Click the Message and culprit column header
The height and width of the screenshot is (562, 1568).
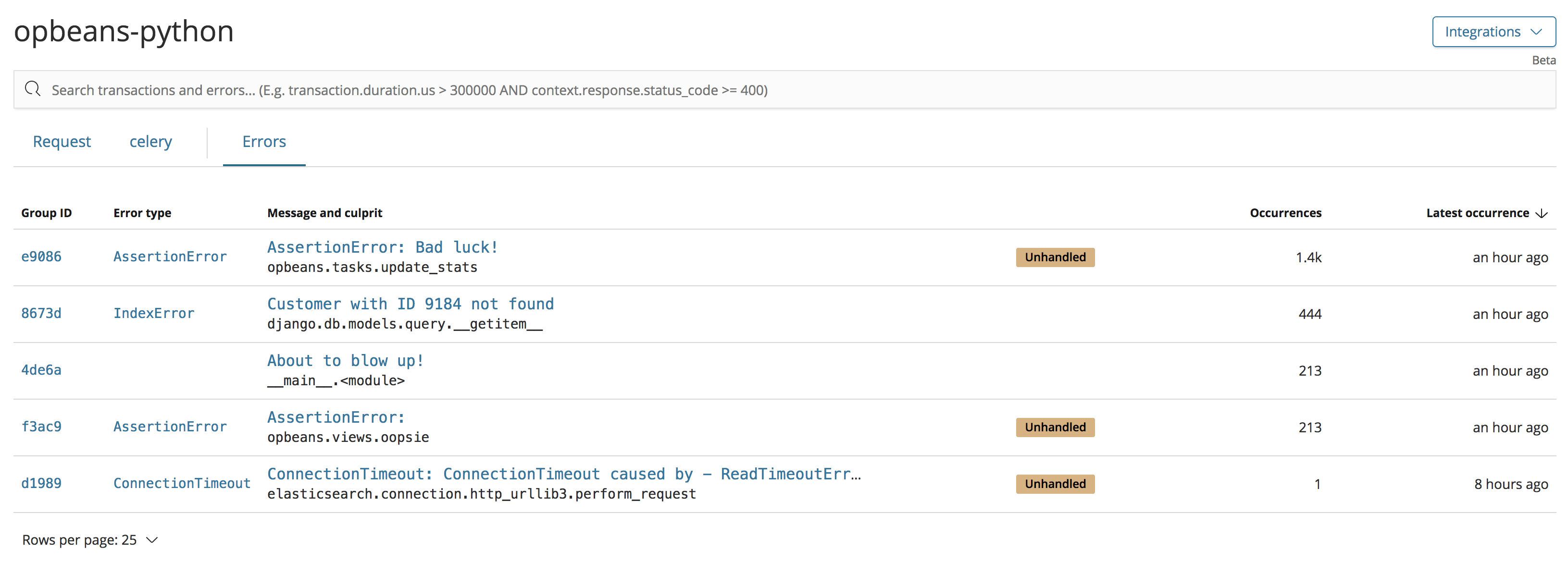(x=324, y=213)
